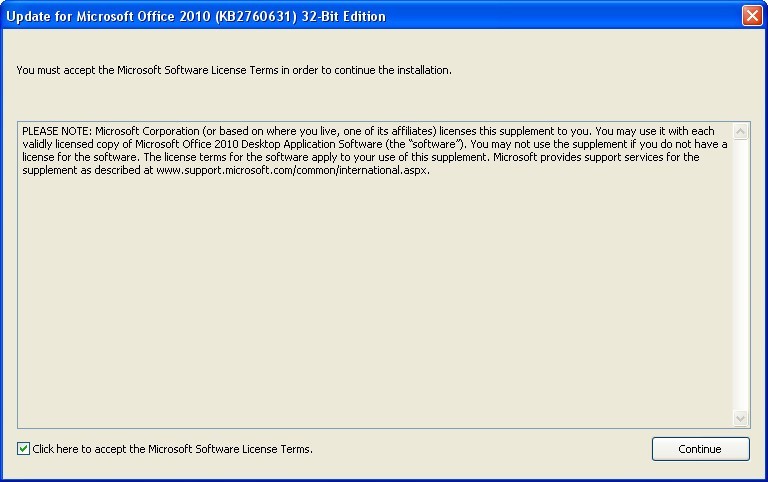Uncheck the accept Microsoft Software License Terms checkbox
Viewport: 768px width, 482px height.
point(23,448)
